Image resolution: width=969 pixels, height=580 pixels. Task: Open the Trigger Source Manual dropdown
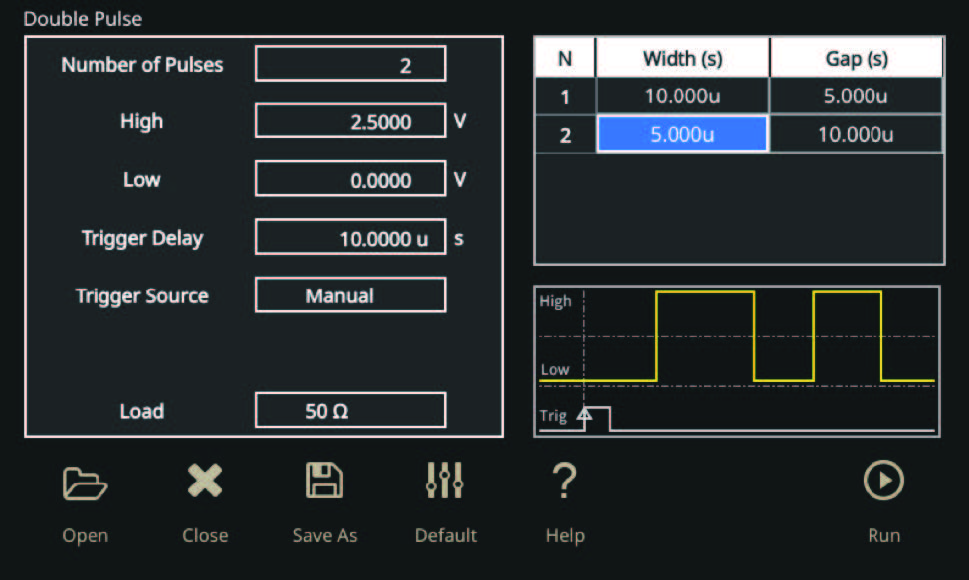click(x=350, y=296)
